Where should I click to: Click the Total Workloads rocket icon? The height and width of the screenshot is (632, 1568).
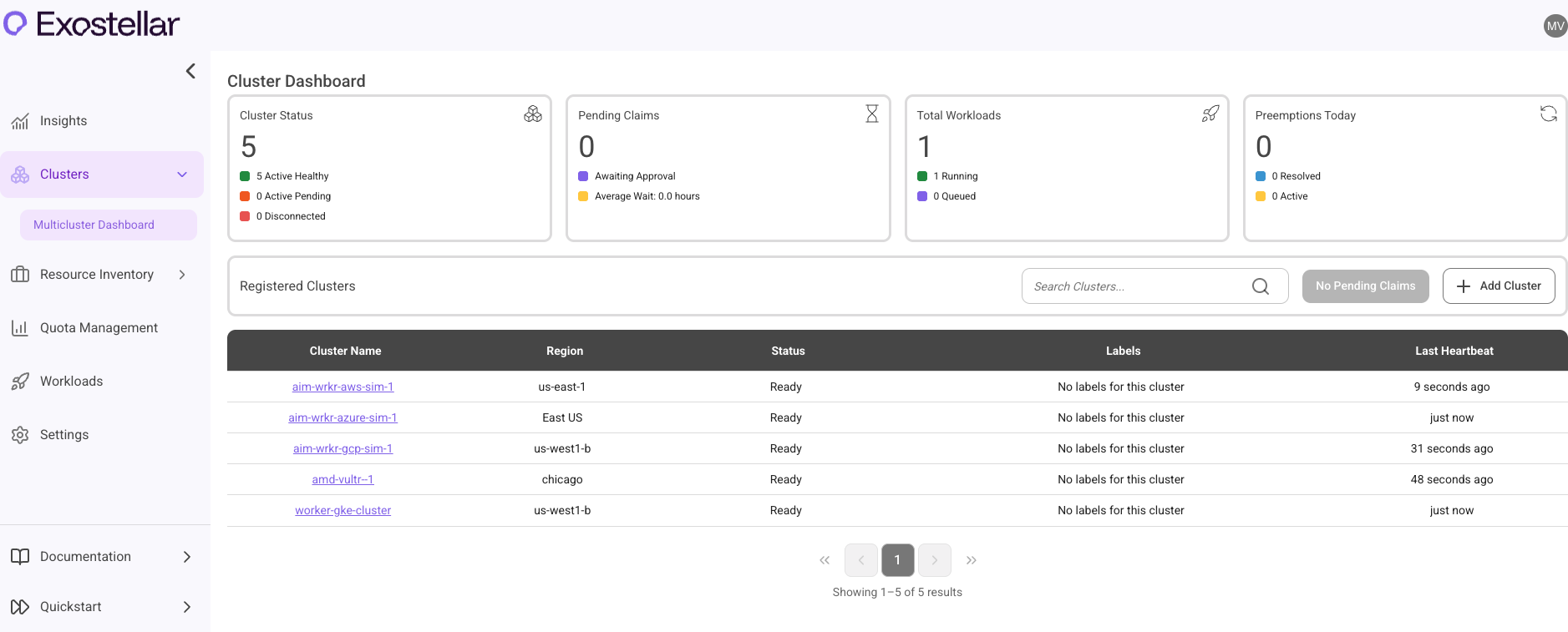[1210, 114]
